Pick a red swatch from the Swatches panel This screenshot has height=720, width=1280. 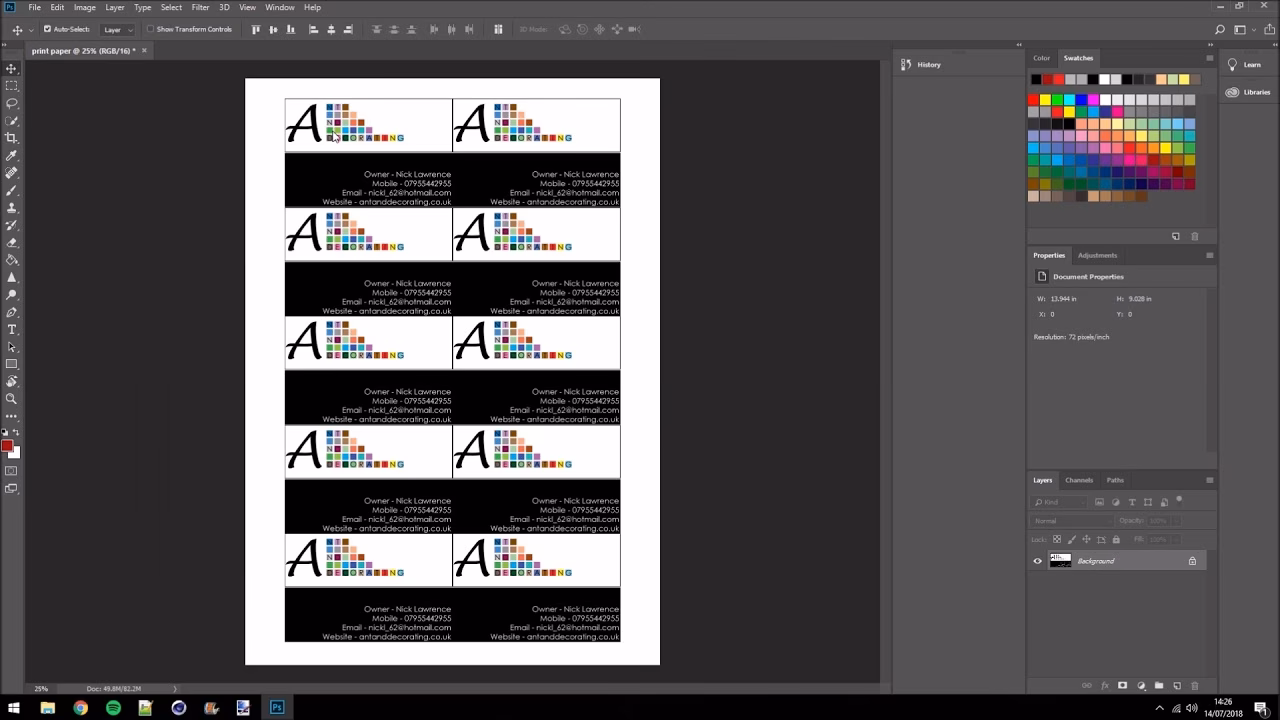(x=1032, y=99)
